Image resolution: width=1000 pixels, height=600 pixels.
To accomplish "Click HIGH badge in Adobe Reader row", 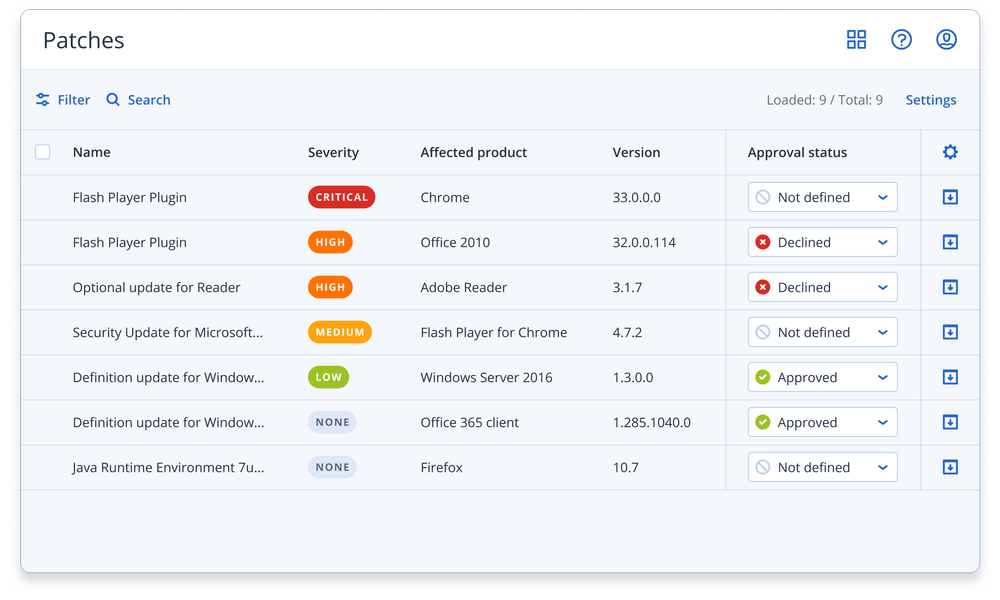I will tap(330, 287).
